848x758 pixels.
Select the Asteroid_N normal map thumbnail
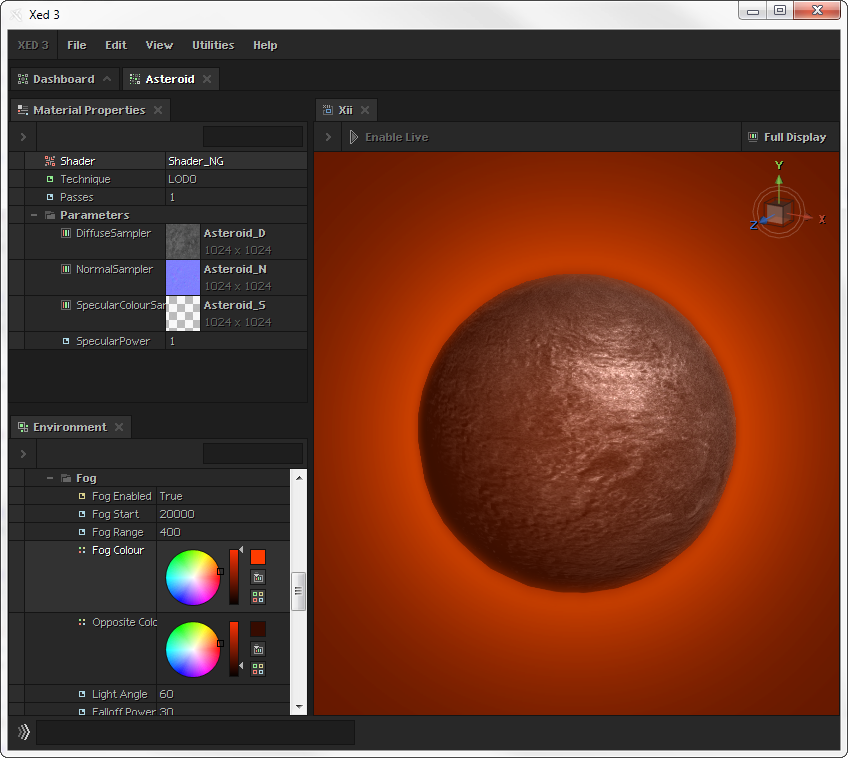tap(183, 277)
